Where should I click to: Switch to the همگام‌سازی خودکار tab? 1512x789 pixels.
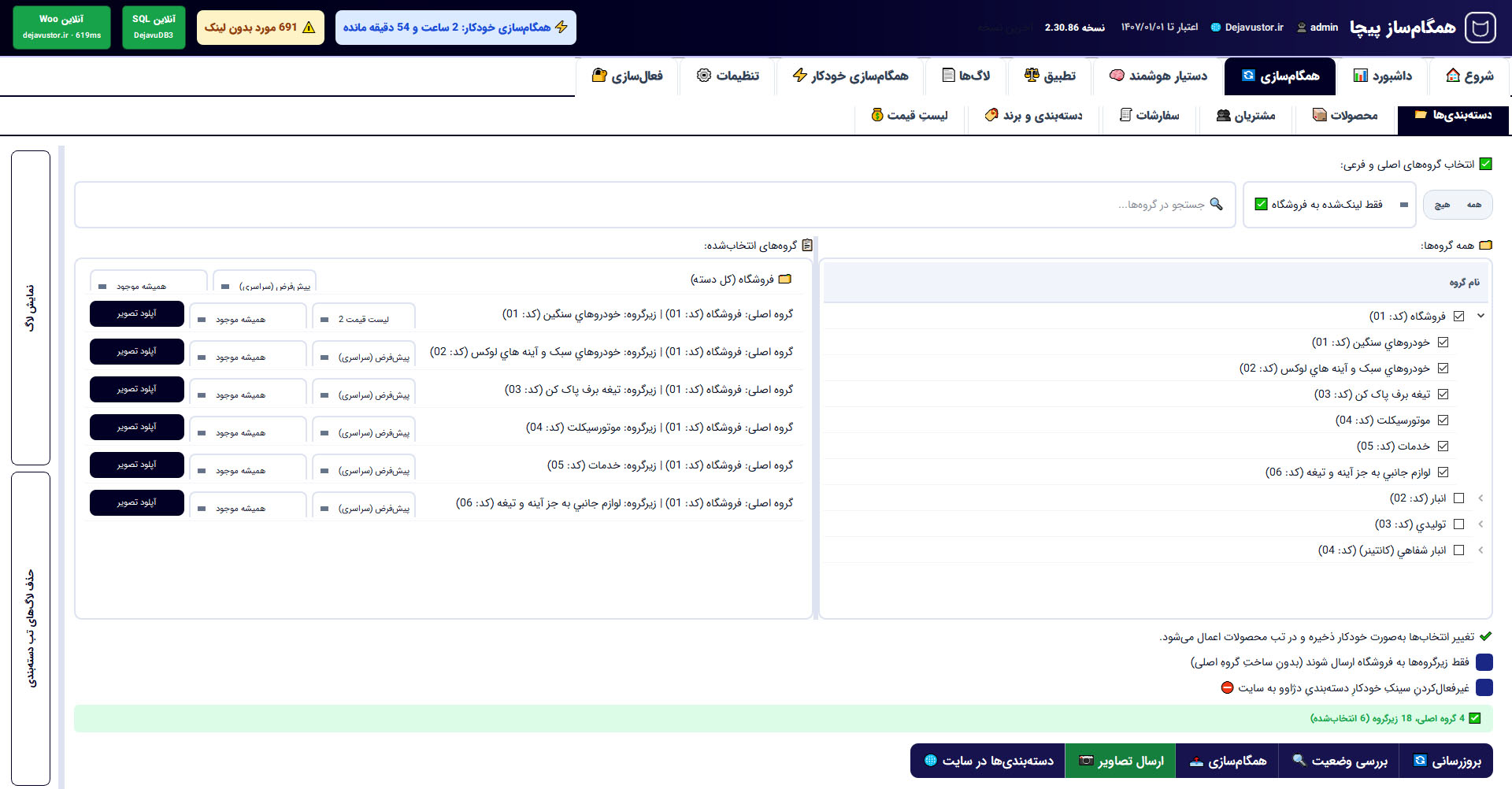click(x=850, y=76)
